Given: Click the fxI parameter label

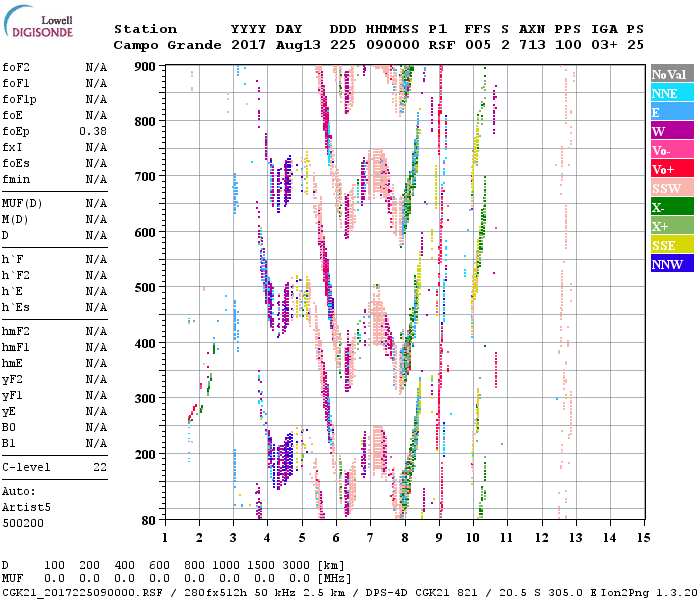Looking at the screenshot, I should pyautogui.click(x=12, y=147).
